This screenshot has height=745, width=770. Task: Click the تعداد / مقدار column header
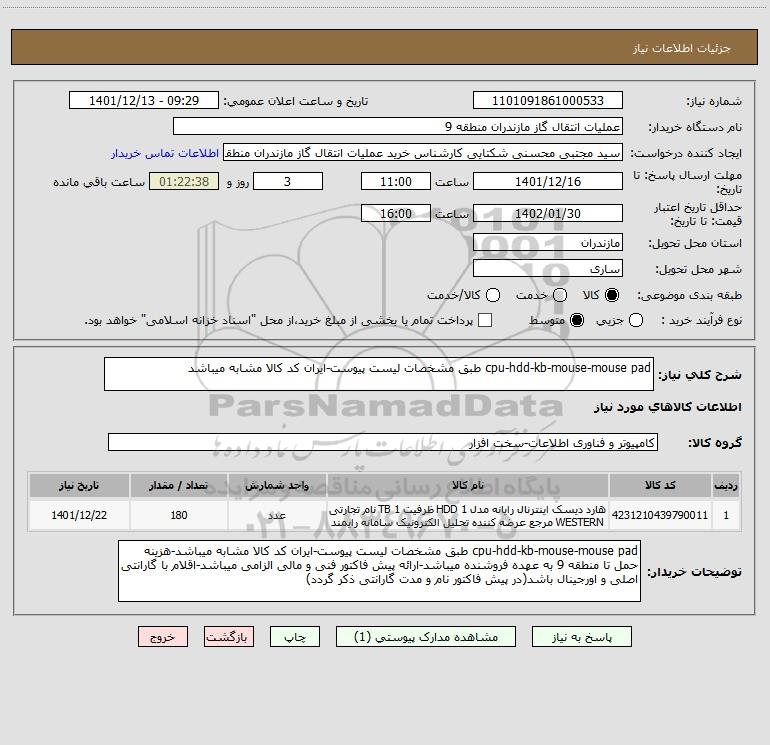click(x=179, y=485)
